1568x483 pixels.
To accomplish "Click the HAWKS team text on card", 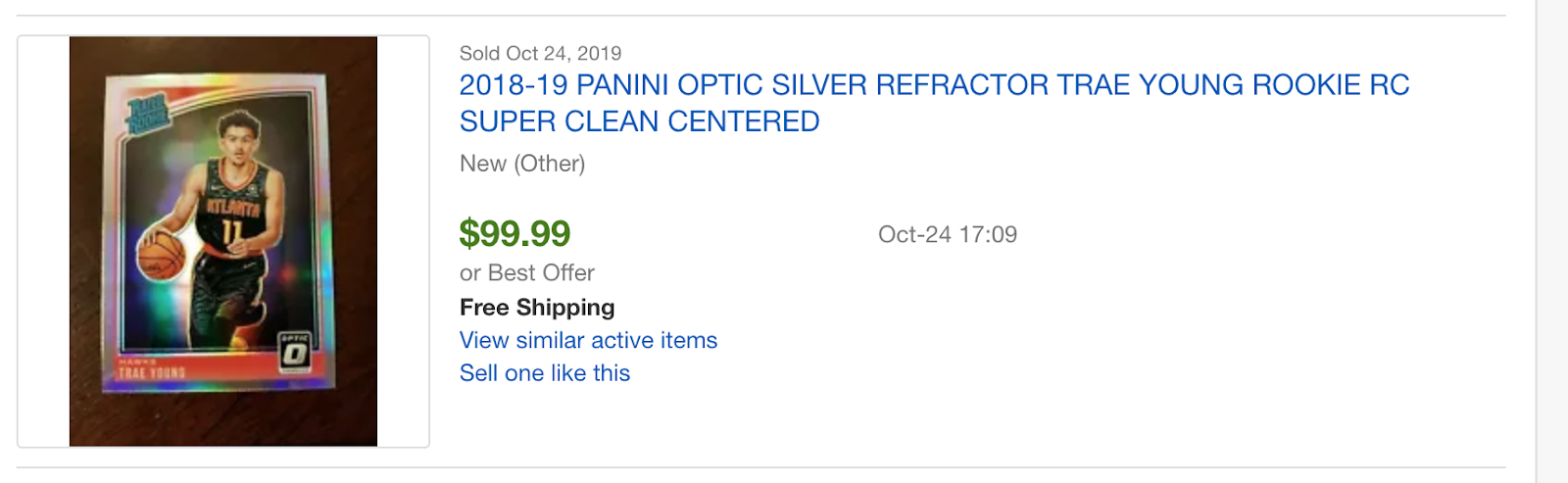I will pyautogui.click(x=132, y=362).
